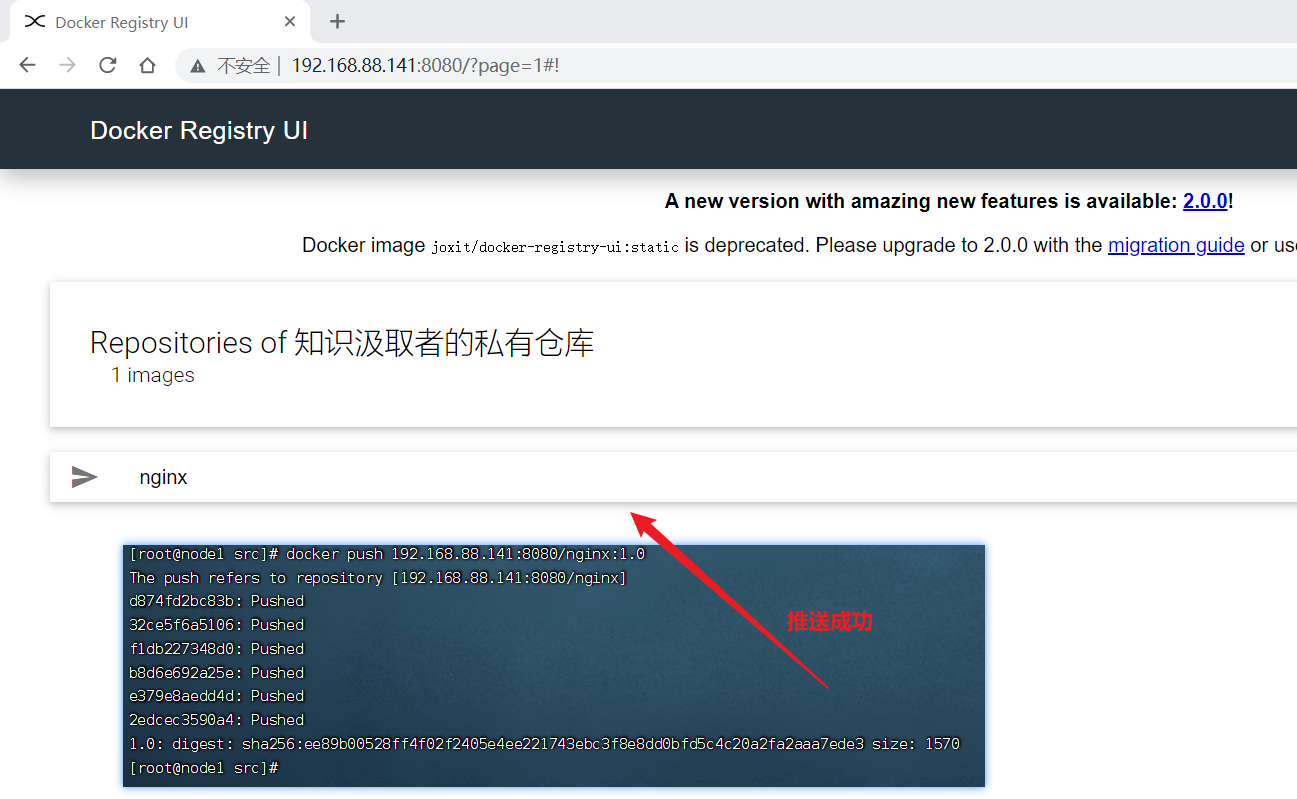1297x799 pixels.
Task: Click the Docker Registry UI tab favicon
Action: coord(35,22)
